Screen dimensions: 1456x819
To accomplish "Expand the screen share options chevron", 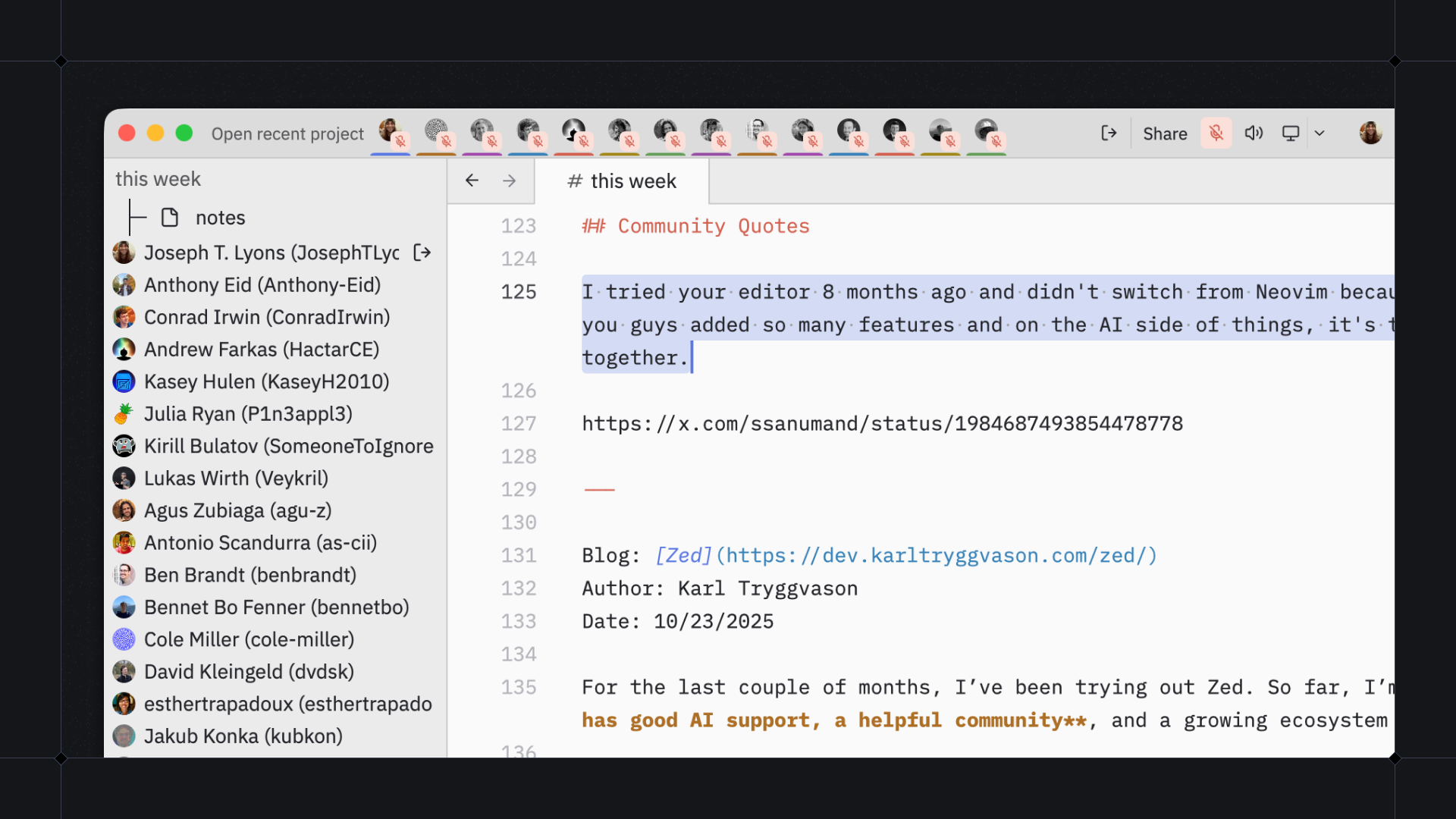I will pos(1319,133).
